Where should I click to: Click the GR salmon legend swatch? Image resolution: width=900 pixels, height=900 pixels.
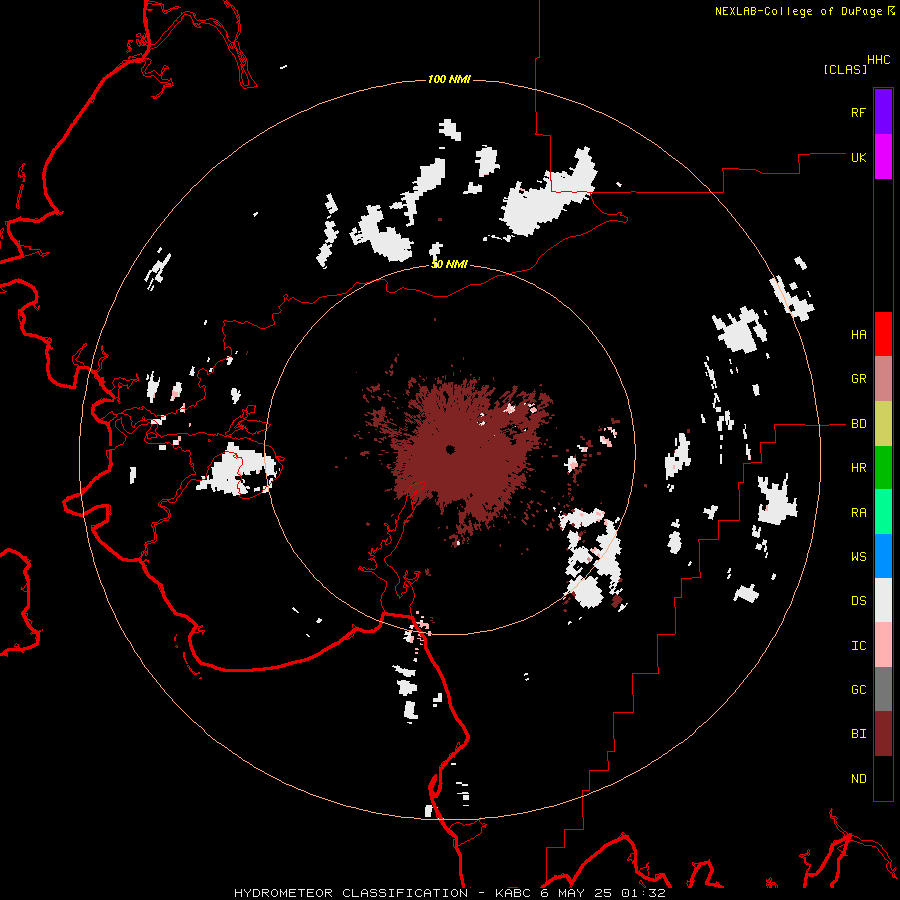[x=883, y=379]
